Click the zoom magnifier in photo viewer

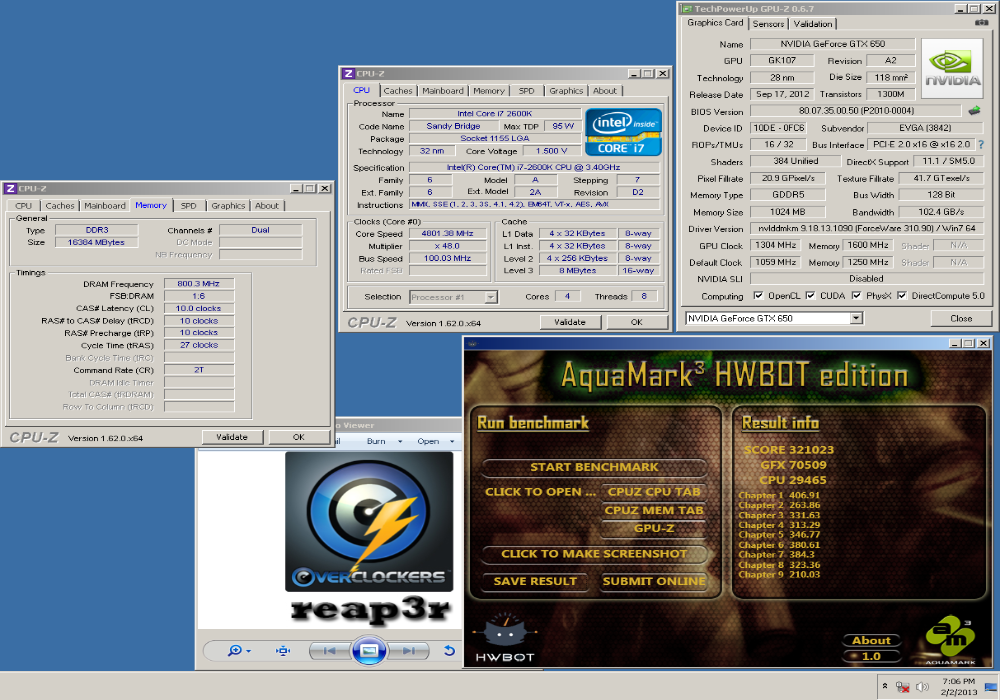point(235,650)
